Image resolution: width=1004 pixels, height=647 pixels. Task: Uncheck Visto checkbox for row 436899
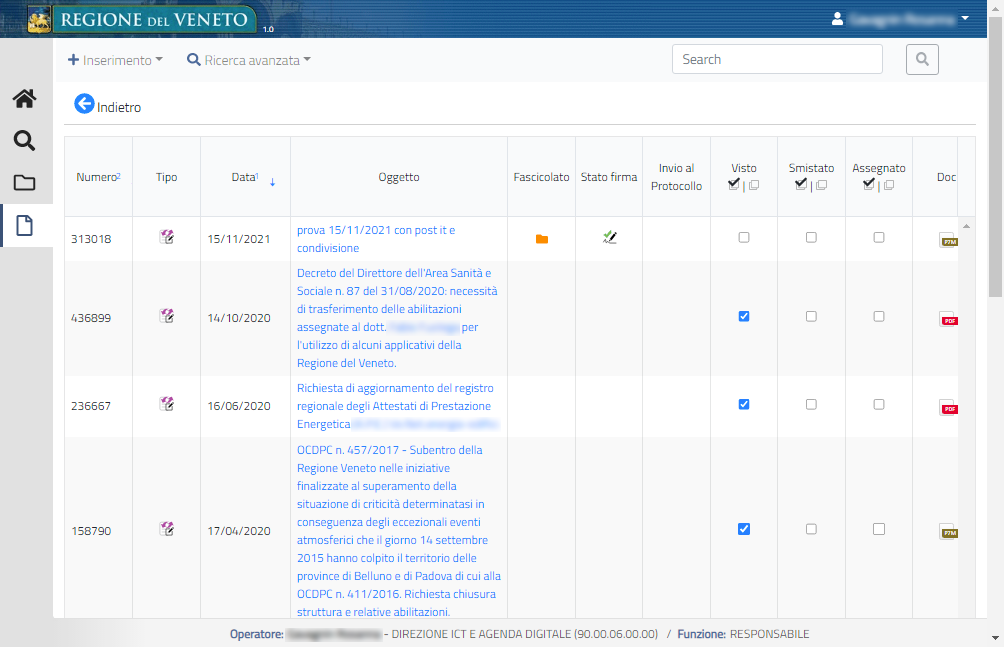coord(743,316)
